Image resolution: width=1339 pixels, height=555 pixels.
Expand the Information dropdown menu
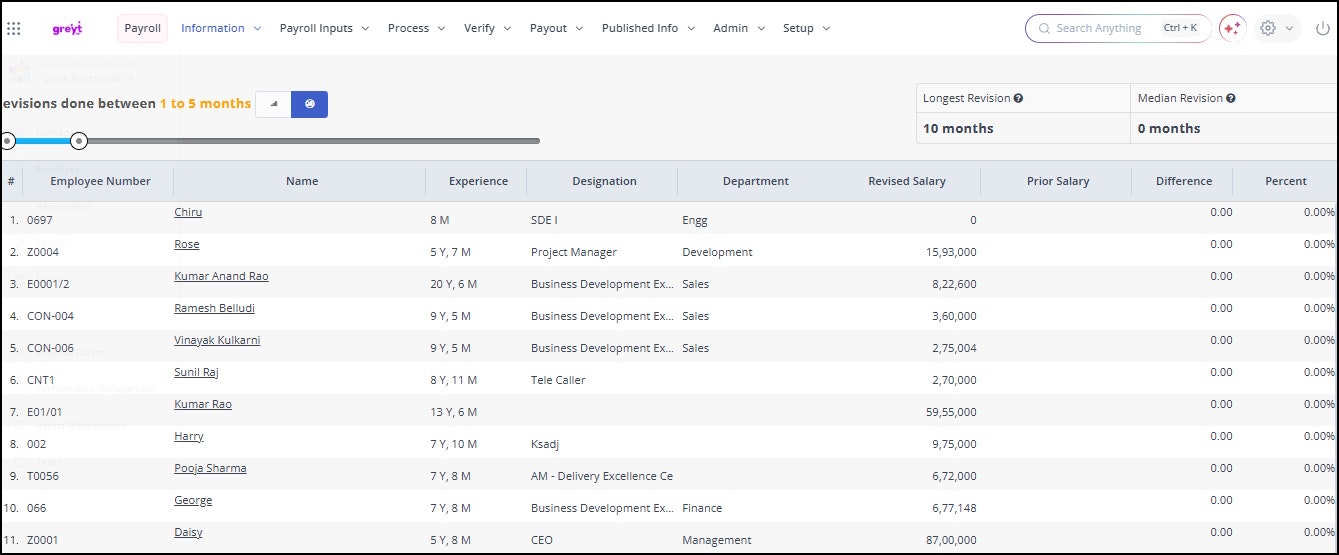click(220, 29)
